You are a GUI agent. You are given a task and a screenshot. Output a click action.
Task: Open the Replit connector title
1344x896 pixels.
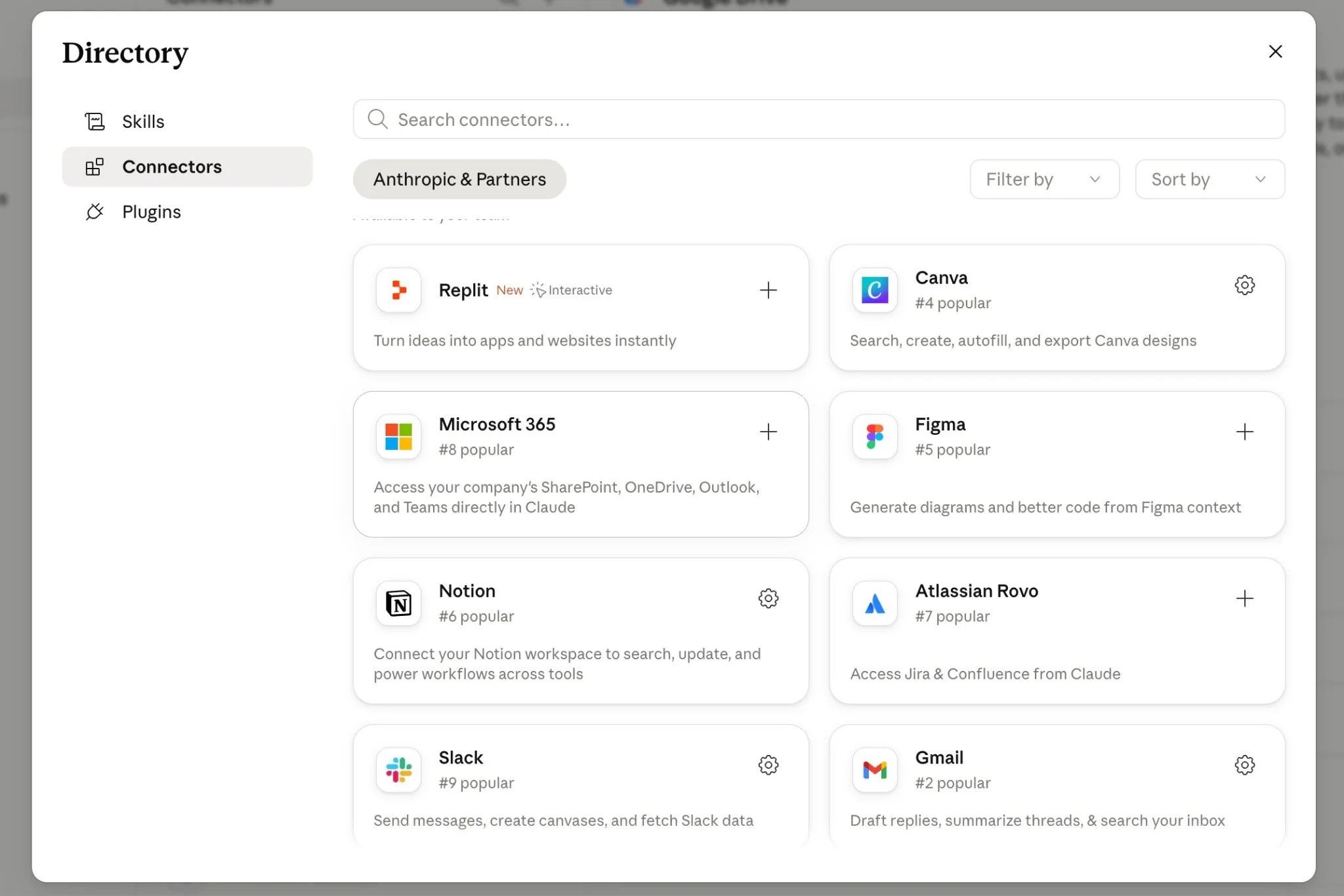(x=463, y=290)
